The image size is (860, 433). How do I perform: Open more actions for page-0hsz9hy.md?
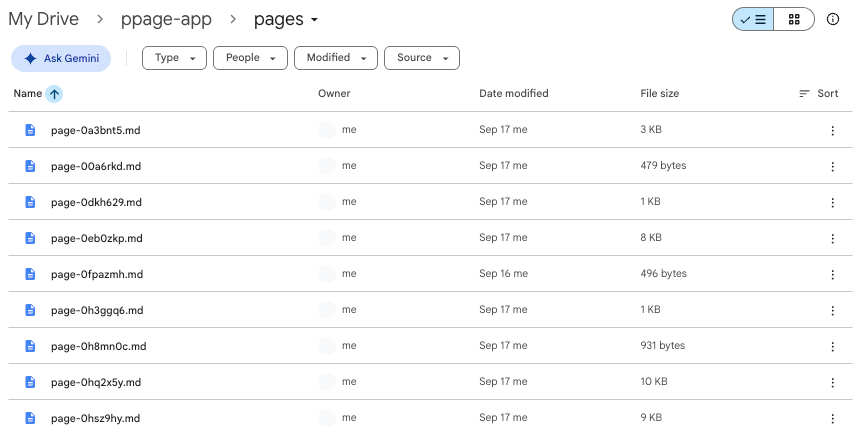coord(833,419)
